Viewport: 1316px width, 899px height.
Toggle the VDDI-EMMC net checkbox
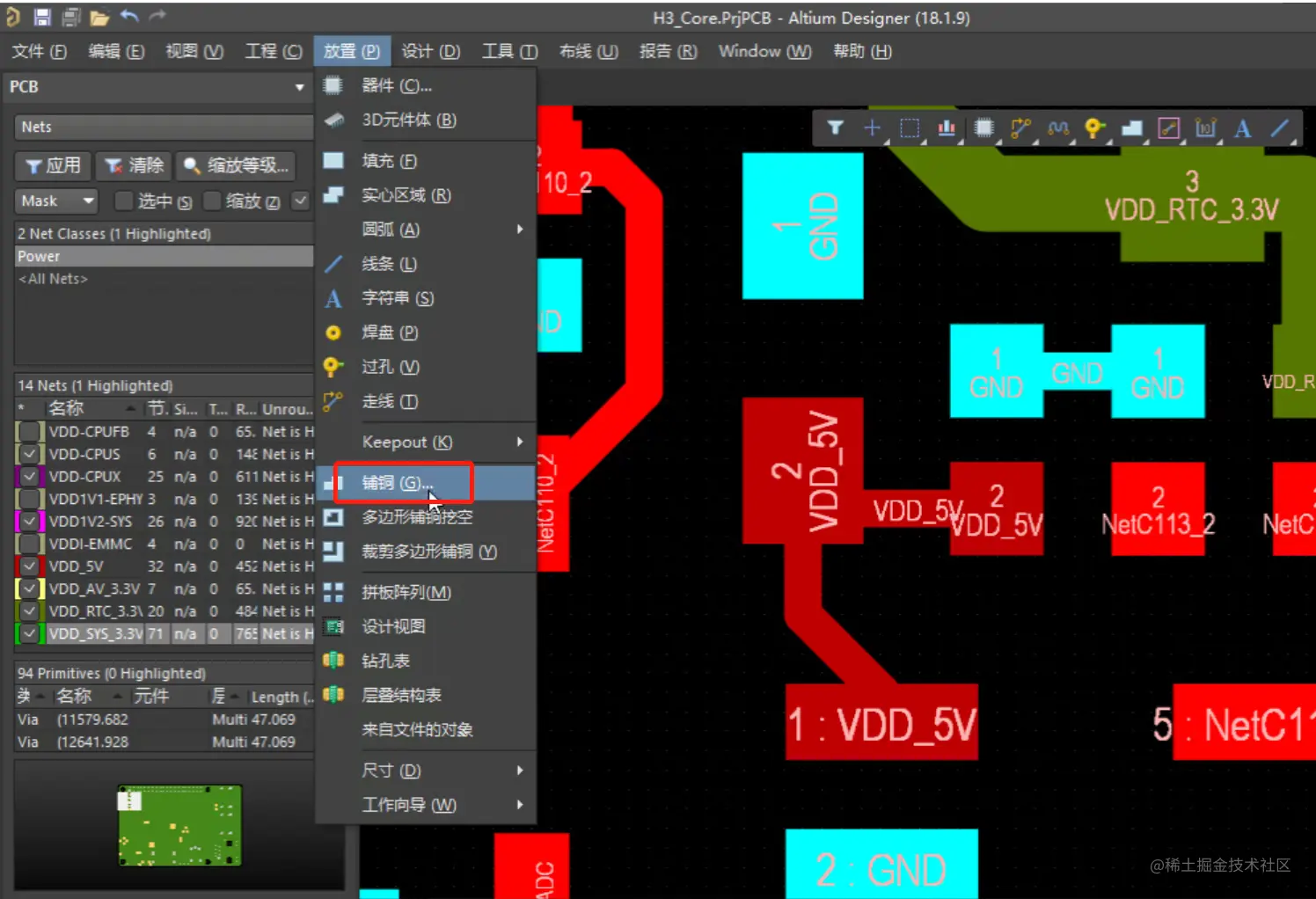pos(30,544)
